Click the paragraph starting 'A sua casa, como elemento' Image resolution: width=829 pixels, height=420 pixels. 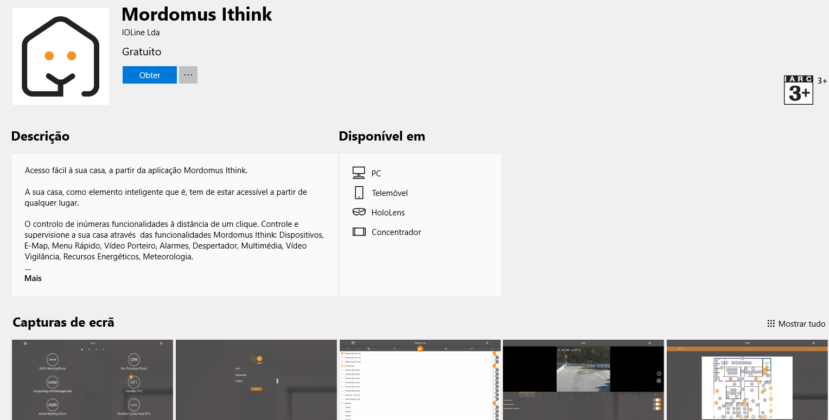(165, 197)
